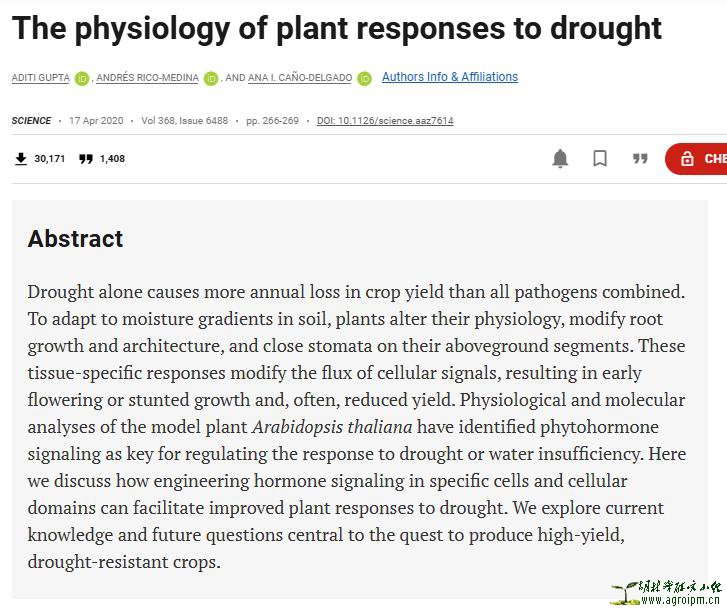
Task: Open ORCID icon next to Andrés Rico-Medina
Action: coord(210,78)
